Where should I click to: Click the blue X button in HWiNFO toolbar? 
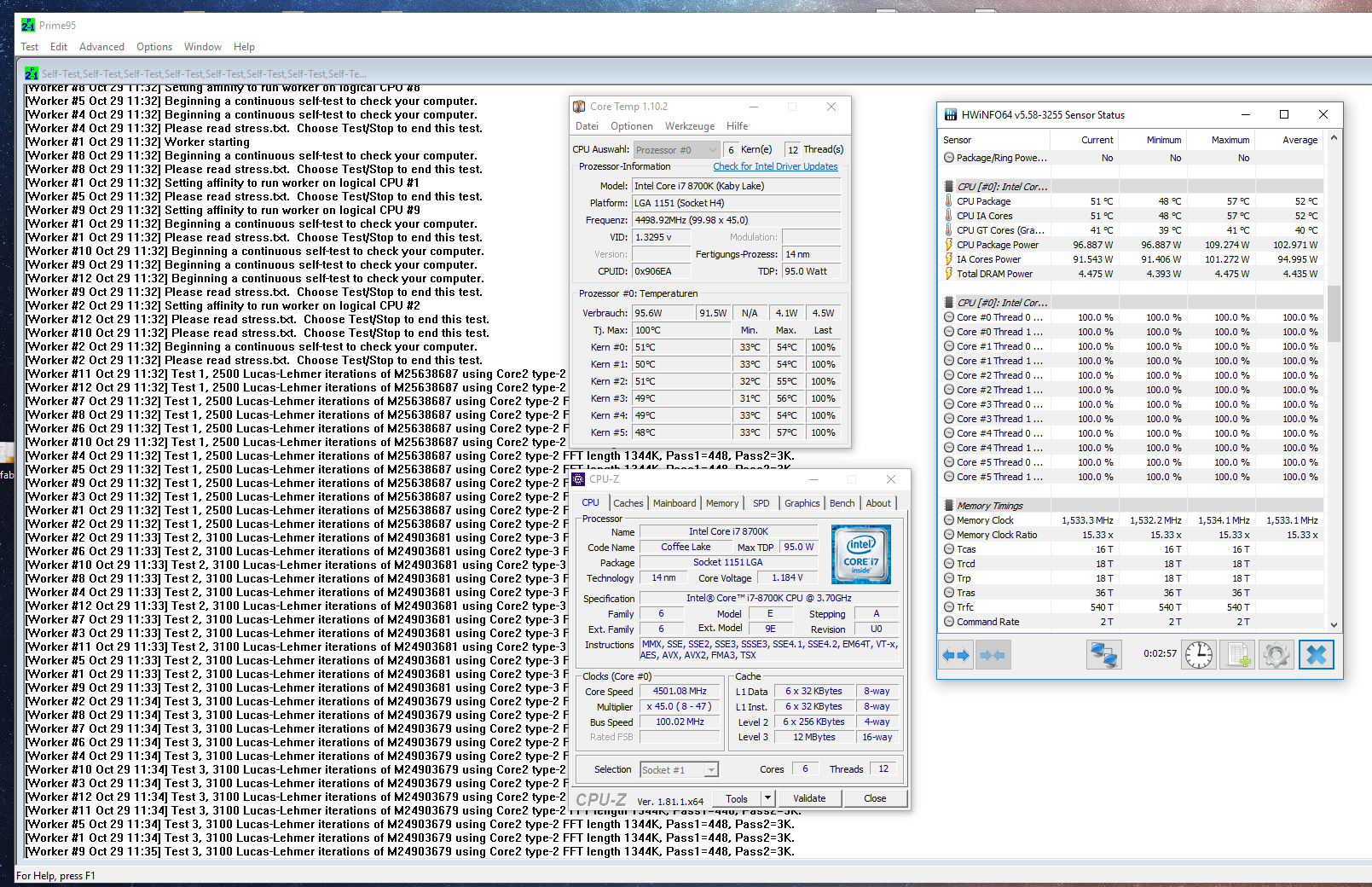tap(1317, 655)
